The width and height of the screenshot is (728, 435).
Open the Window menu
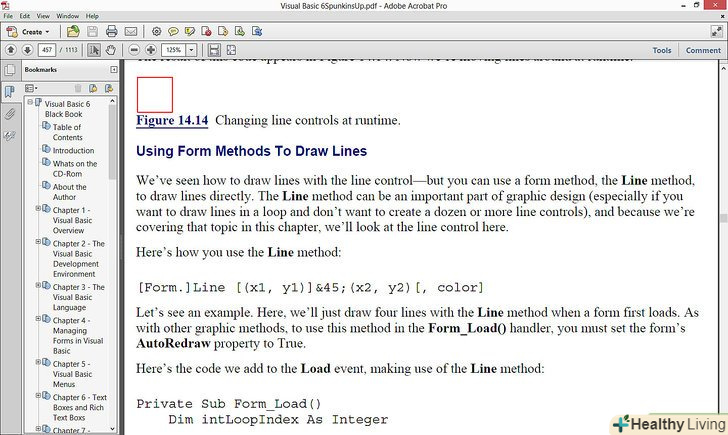click(x=68, y=16)
